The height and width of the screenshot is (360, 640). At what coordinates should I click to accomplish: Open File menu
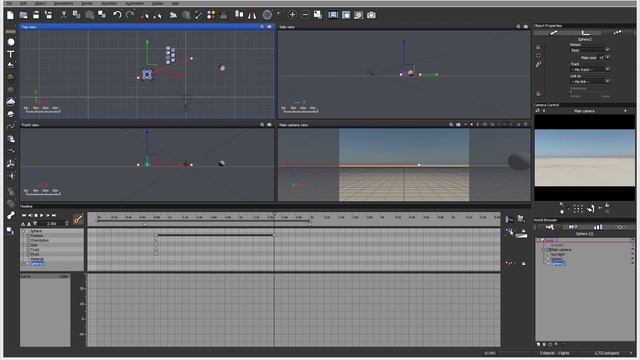click(x=10, y=3)
